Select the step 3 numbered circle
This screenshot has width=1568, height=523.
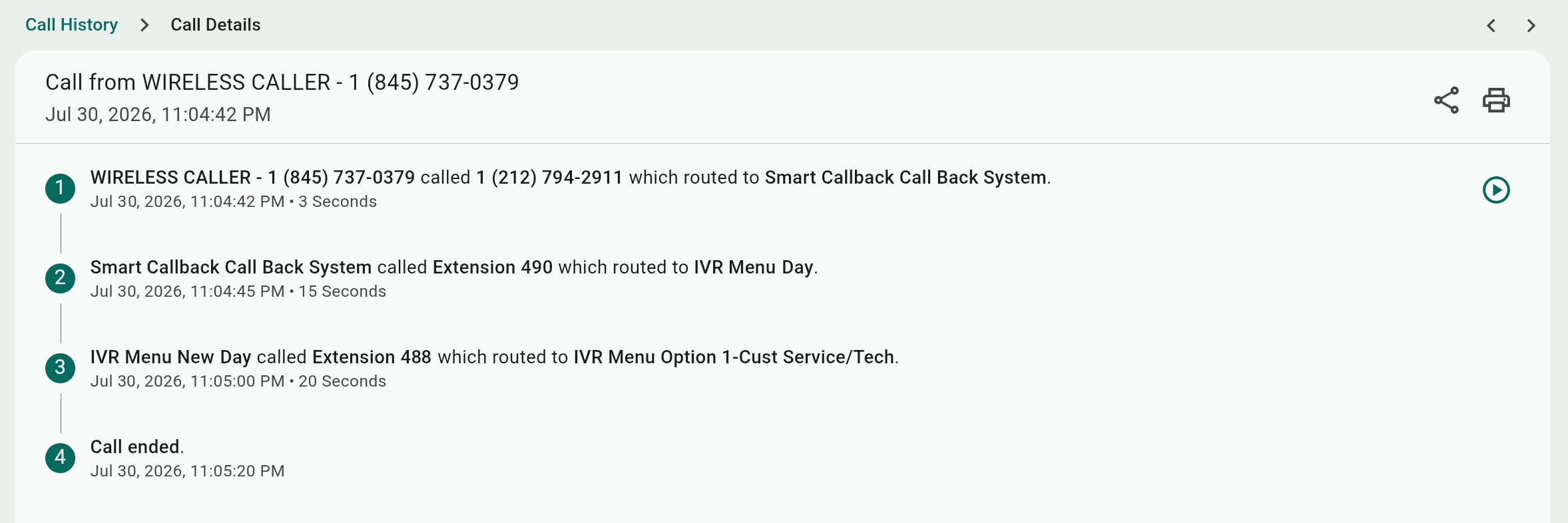click(x=60, y=368)
